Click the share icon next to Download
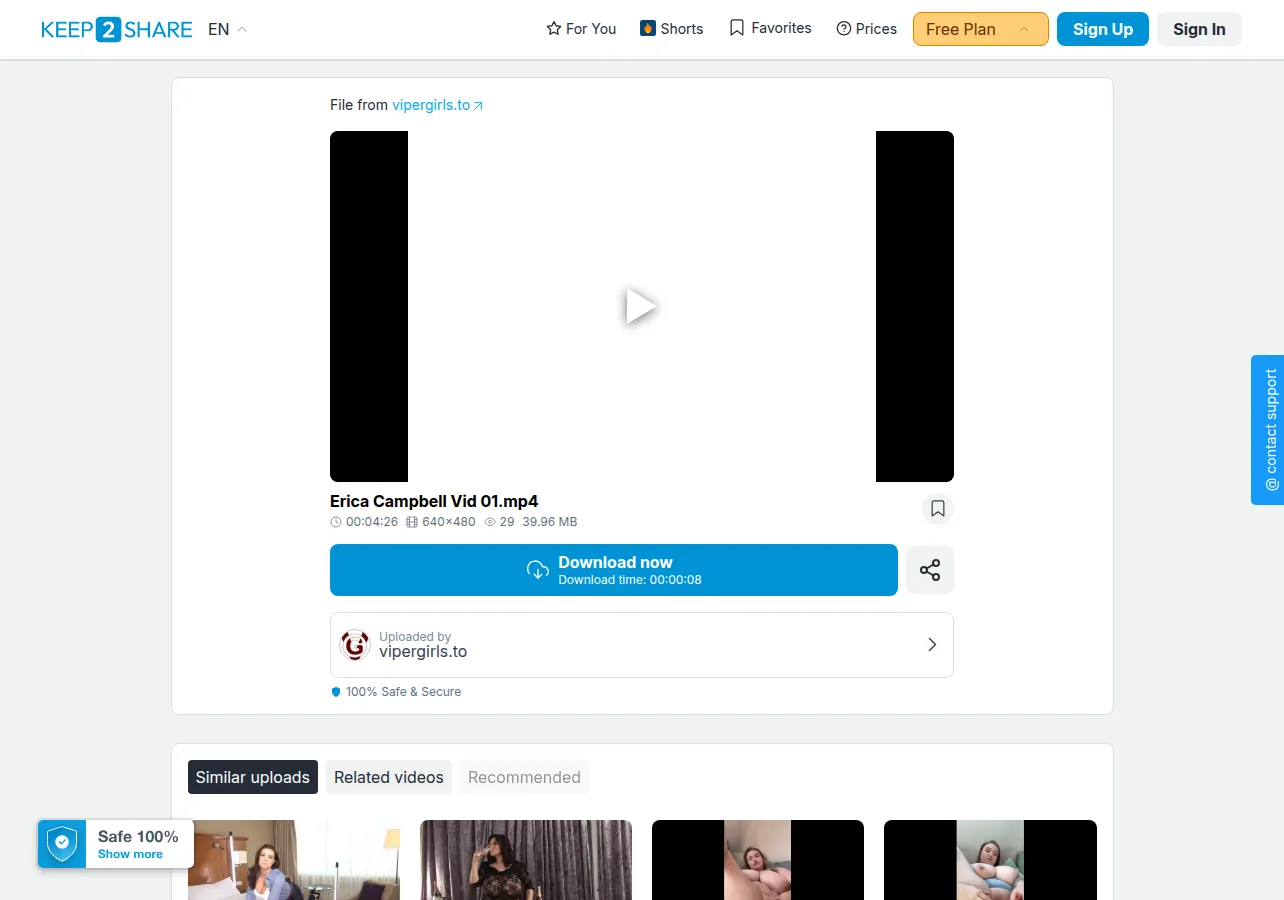This screenshot has height=900, width=1284. 930,570
